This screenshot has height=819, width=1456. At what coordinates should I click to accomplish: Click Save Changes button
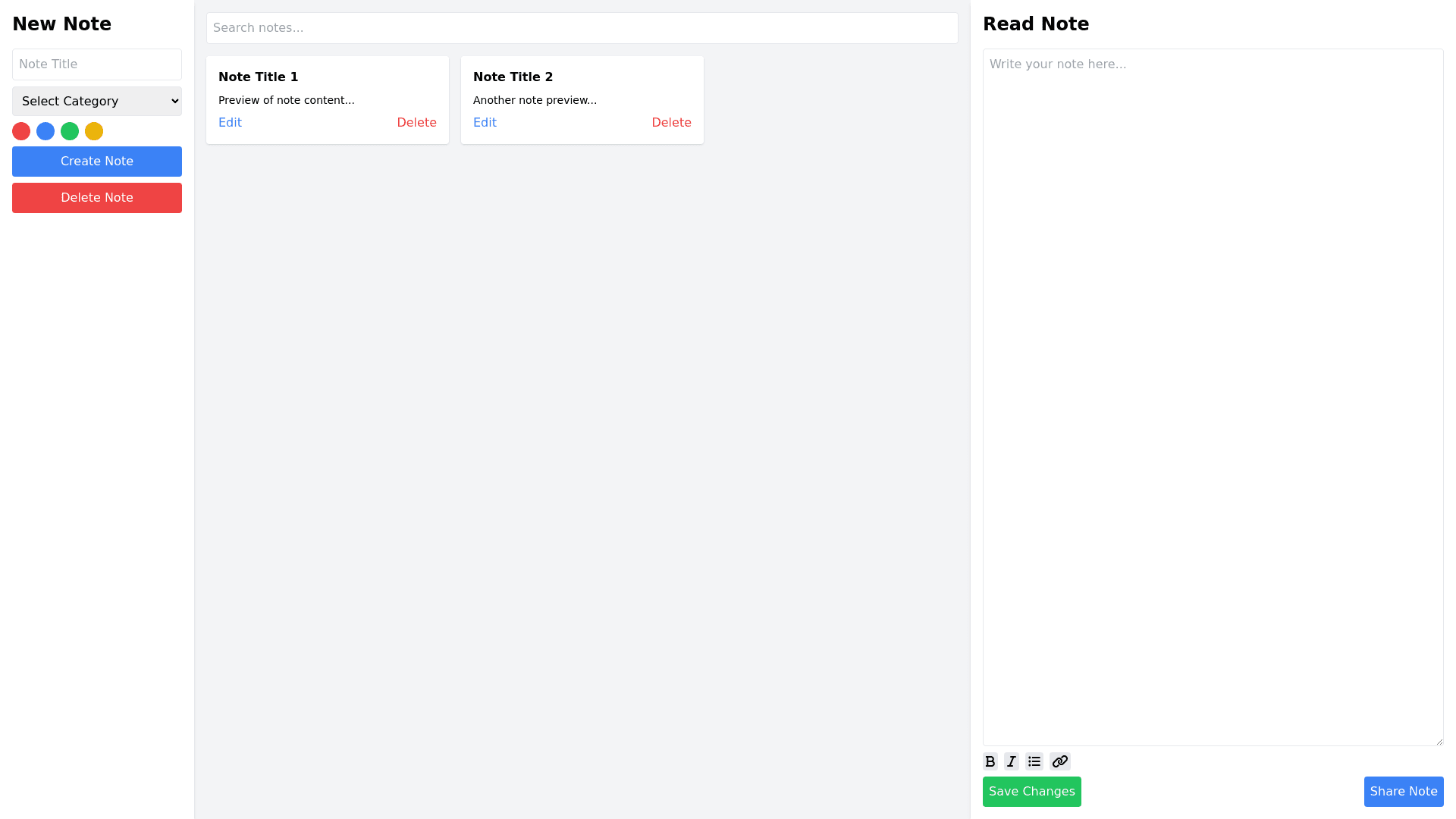pos(1031,792)
